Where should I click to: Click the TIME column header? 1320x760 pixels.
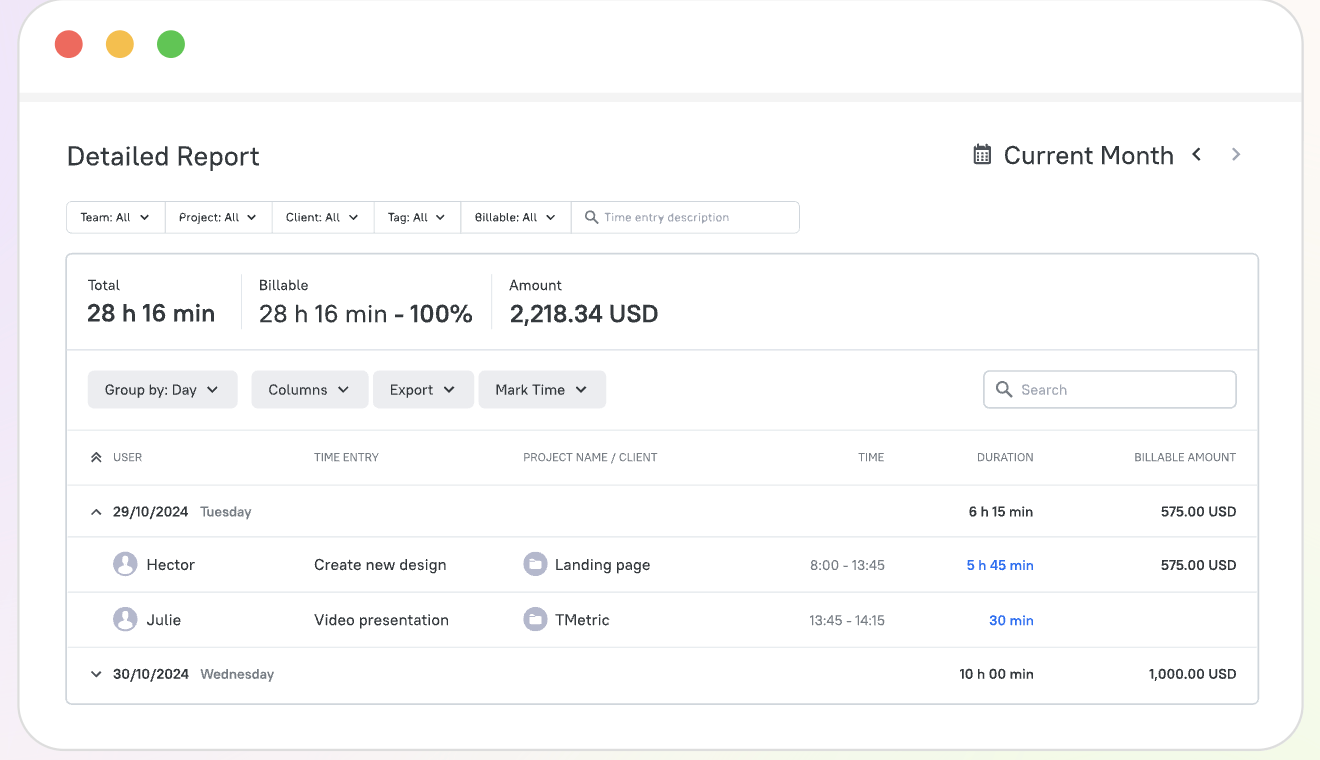[871, 458]
